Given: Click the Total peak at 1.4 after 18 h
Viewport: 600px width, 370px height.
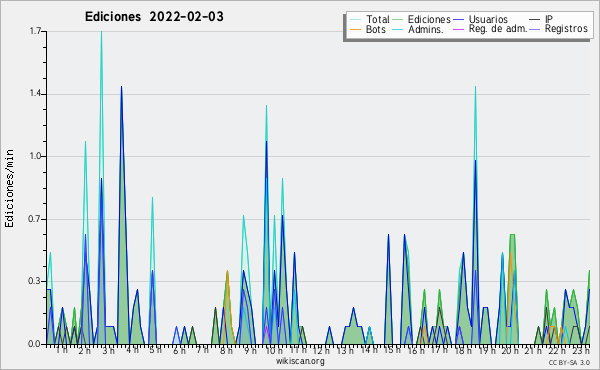Looking at the screenshot, I should pyautogui.click(x=475, y=88).
